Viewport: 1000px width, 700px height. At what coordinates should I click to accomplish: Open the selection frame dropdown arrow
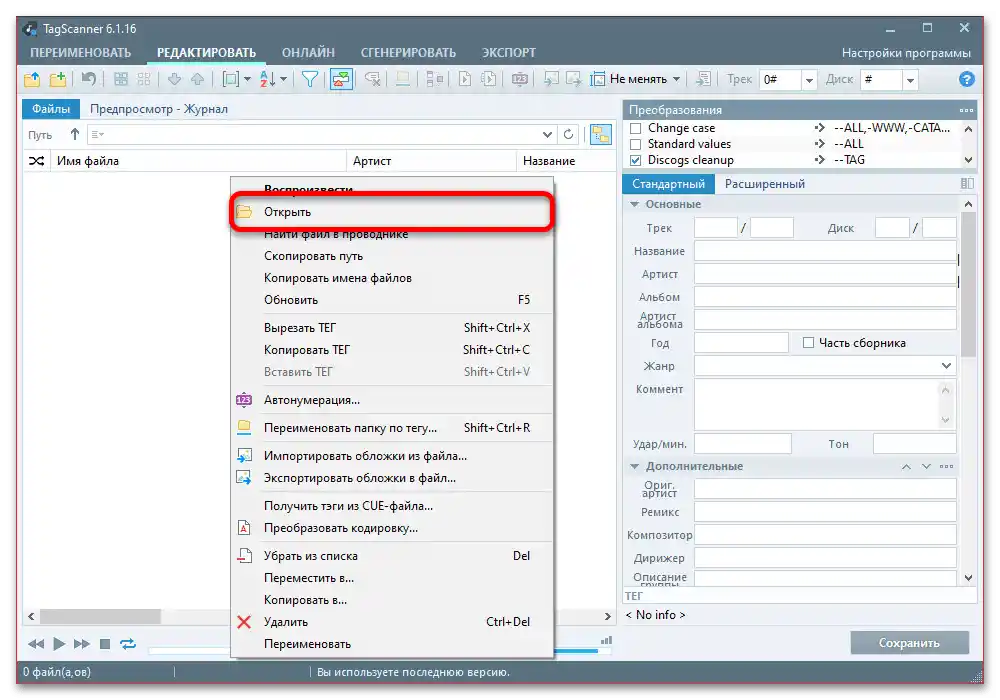tap(247, 79)
